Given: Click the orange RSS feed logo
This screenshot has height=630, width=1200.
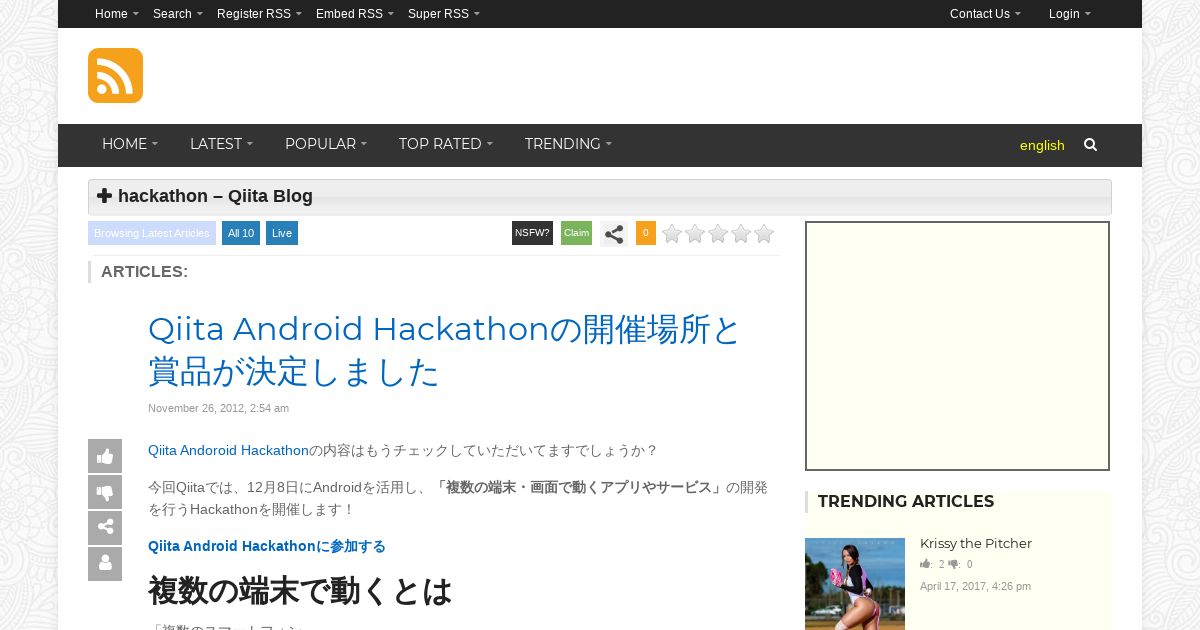Looking at the screenshot, I should click(x=115, y=75).
